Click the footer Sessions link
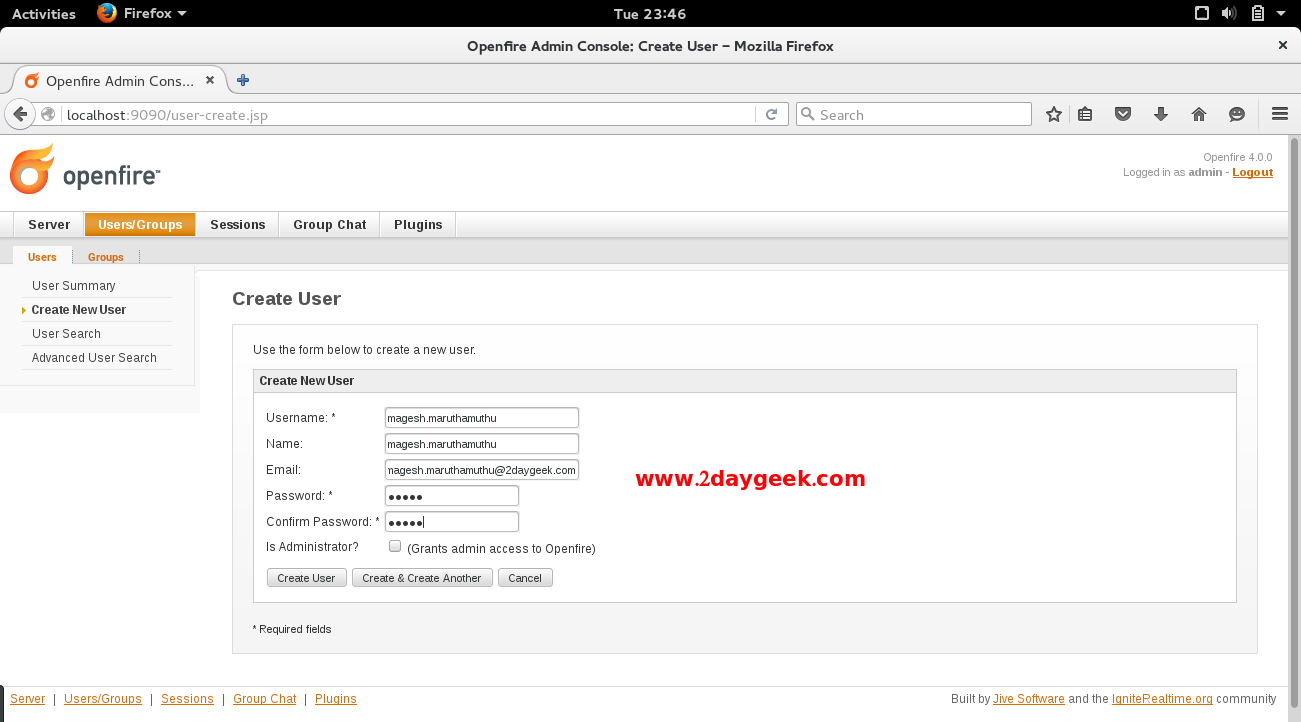Image resolution: width=1301 pixels, height=722 pixels. click(187, 699)
